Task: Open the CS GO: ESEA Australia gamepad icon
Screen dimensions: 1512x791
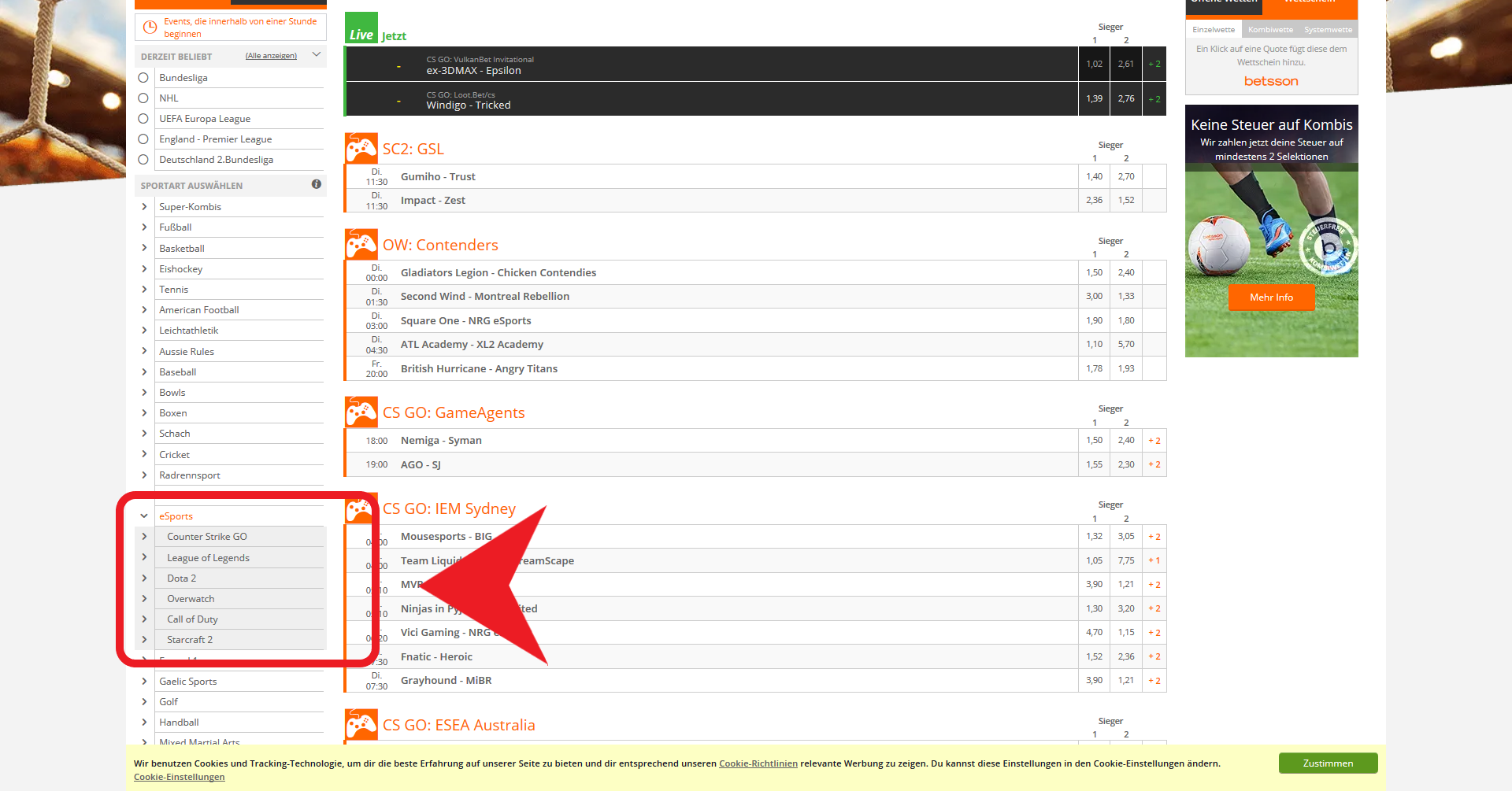Action: click(x=361, y=724)
